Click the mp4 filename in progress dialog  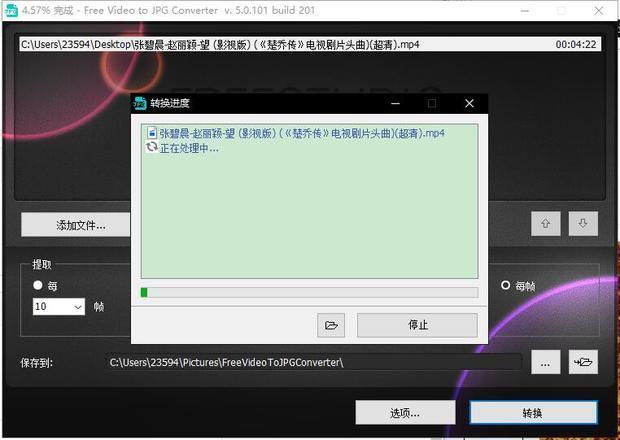point(302,133)
